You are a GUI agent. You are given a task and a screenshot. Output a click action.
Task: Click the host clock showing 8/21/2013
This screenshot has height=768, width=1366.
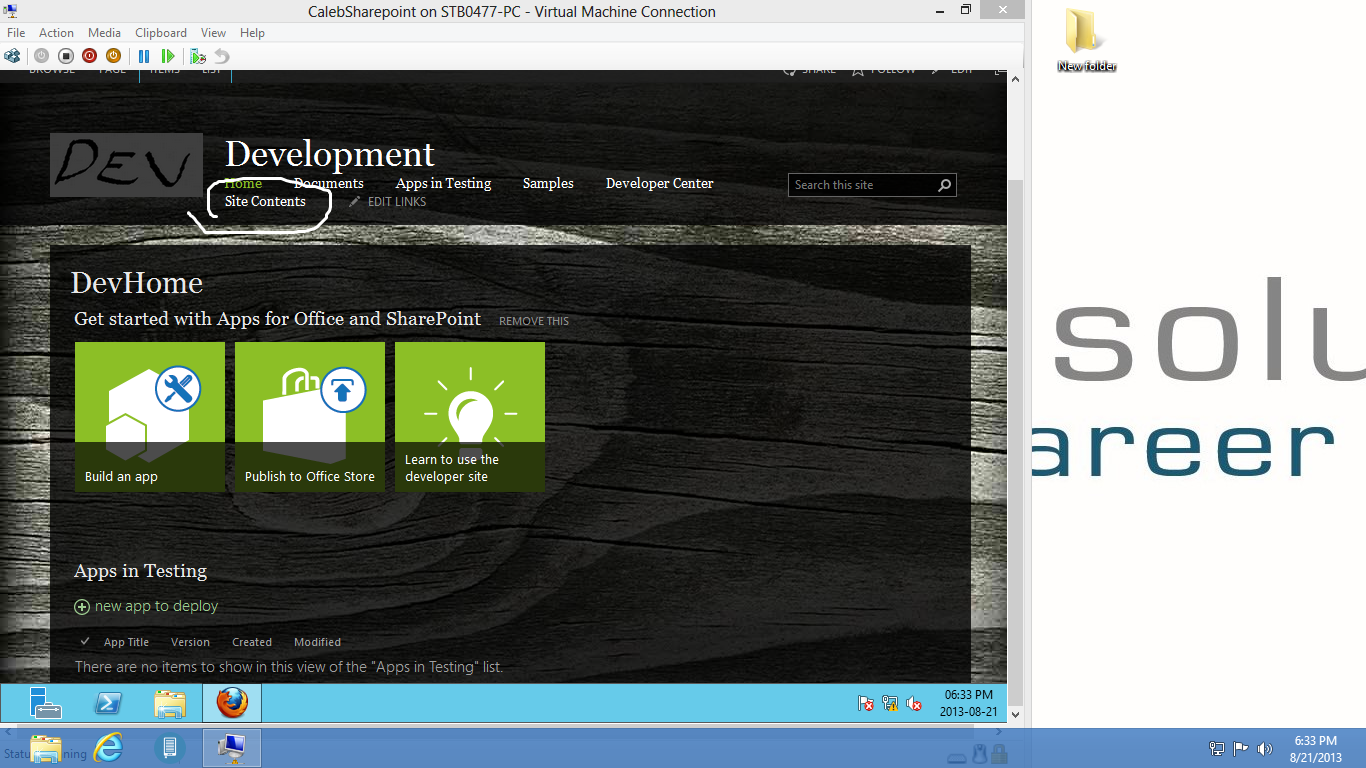[x=1316, y=749]
